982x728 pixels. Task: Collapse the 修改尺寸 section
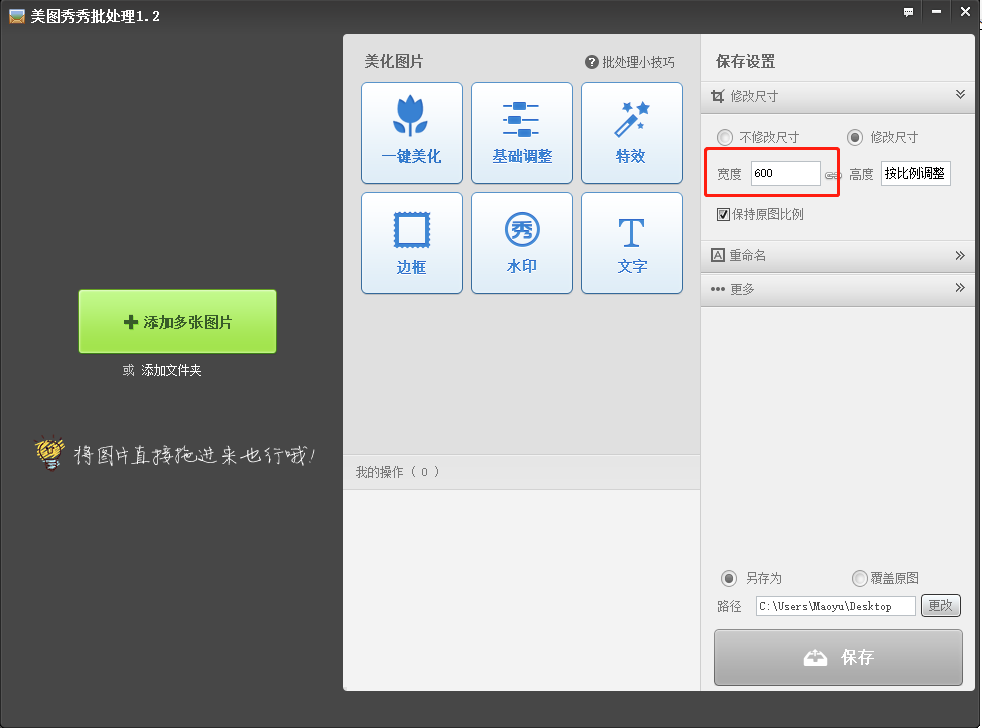959,95
